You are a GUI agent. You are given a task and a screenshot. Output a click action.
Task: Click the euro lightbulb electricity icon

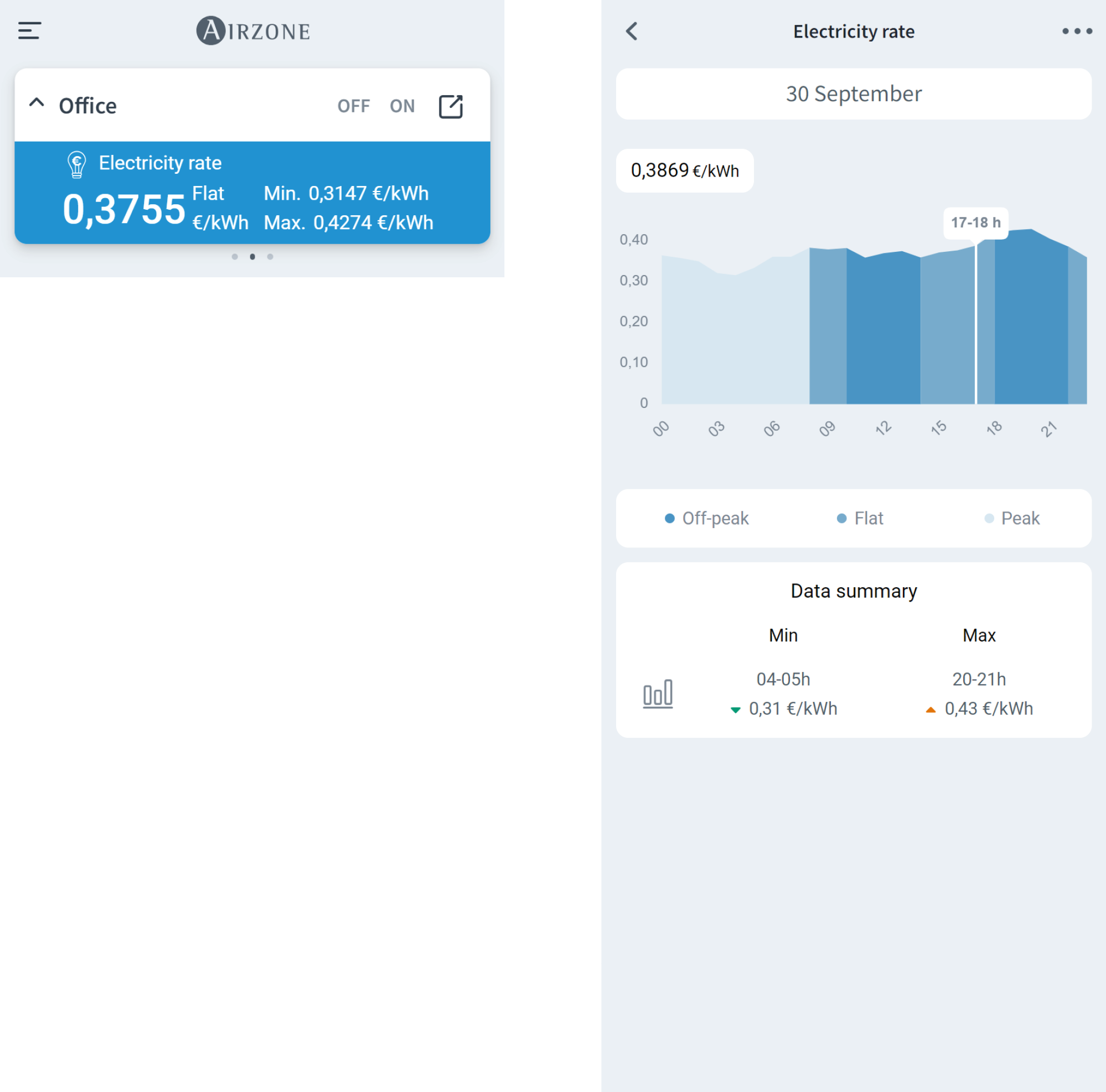click(77, 164)
